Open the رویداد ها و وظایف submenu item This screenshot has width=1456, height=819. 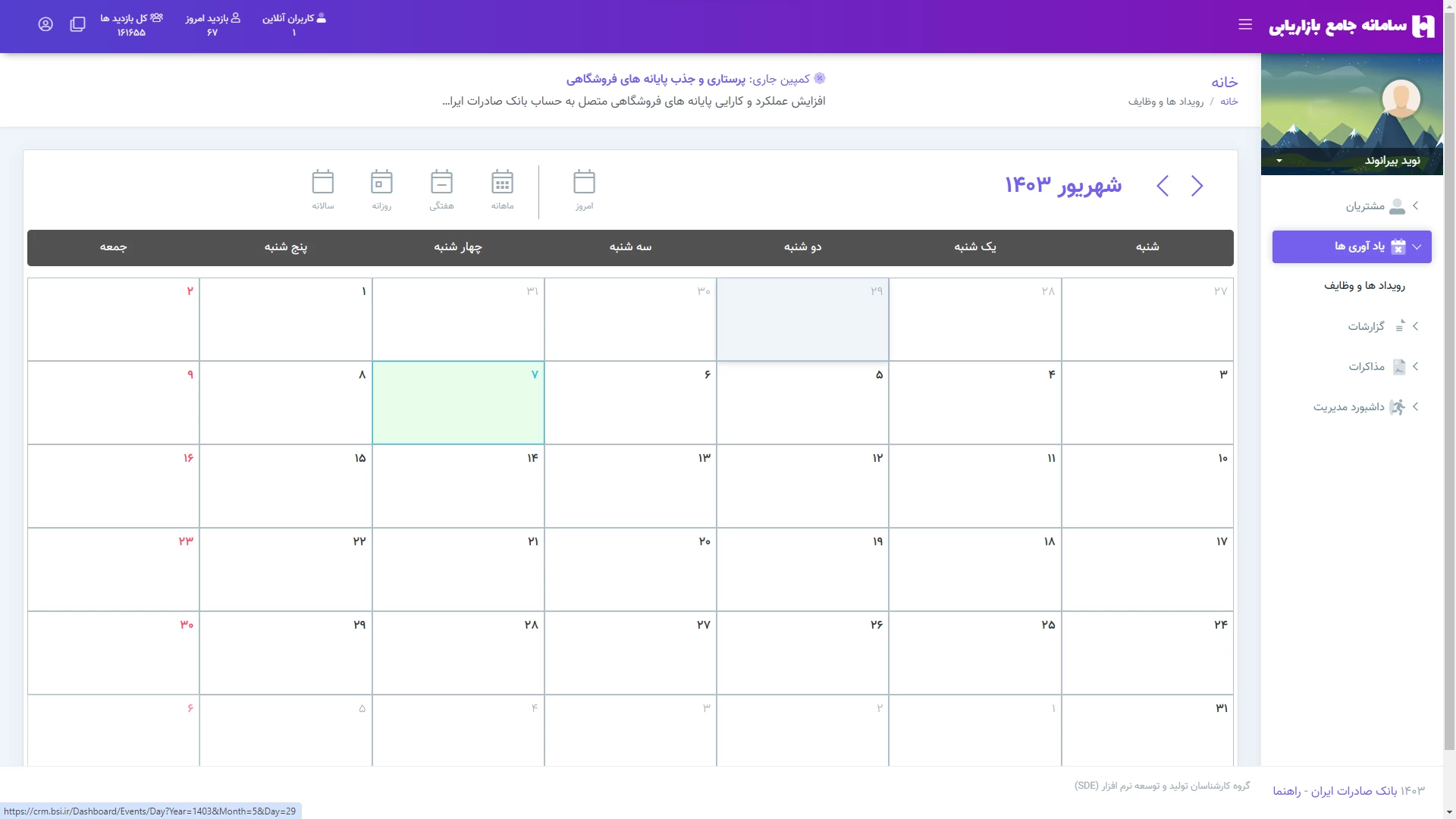point(1364,286)
